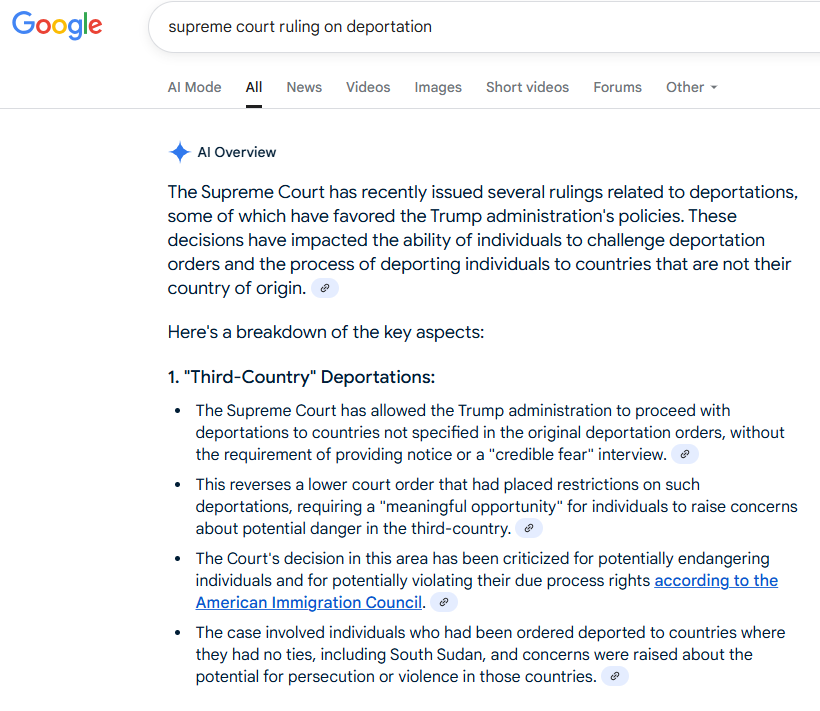Click the AI Overview sparkle icon
Screen dimensions: 820x711
point(179,152)
